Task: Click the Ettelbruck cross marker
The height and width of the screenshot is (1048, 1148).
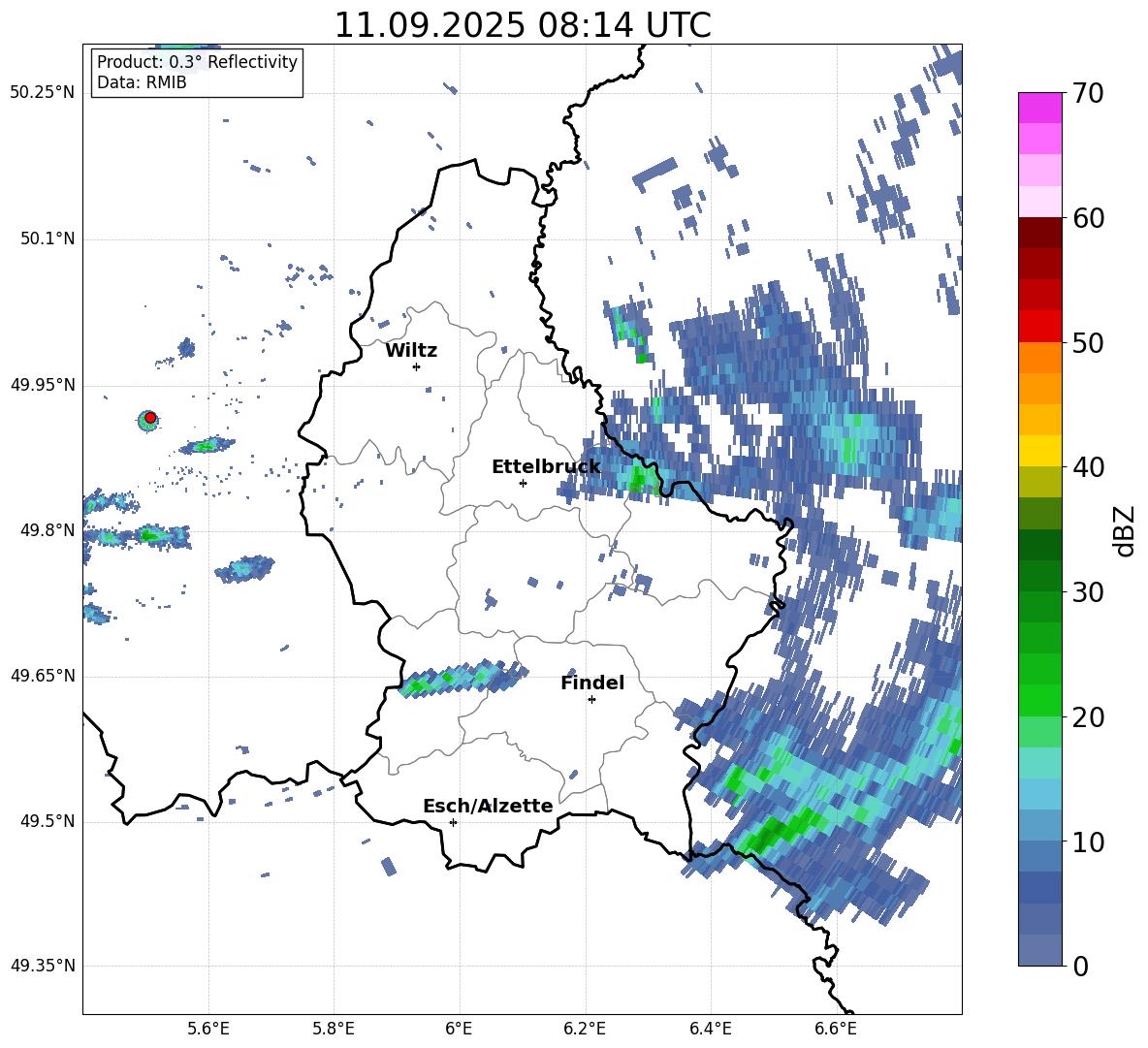Action: (x=523, y=483)
